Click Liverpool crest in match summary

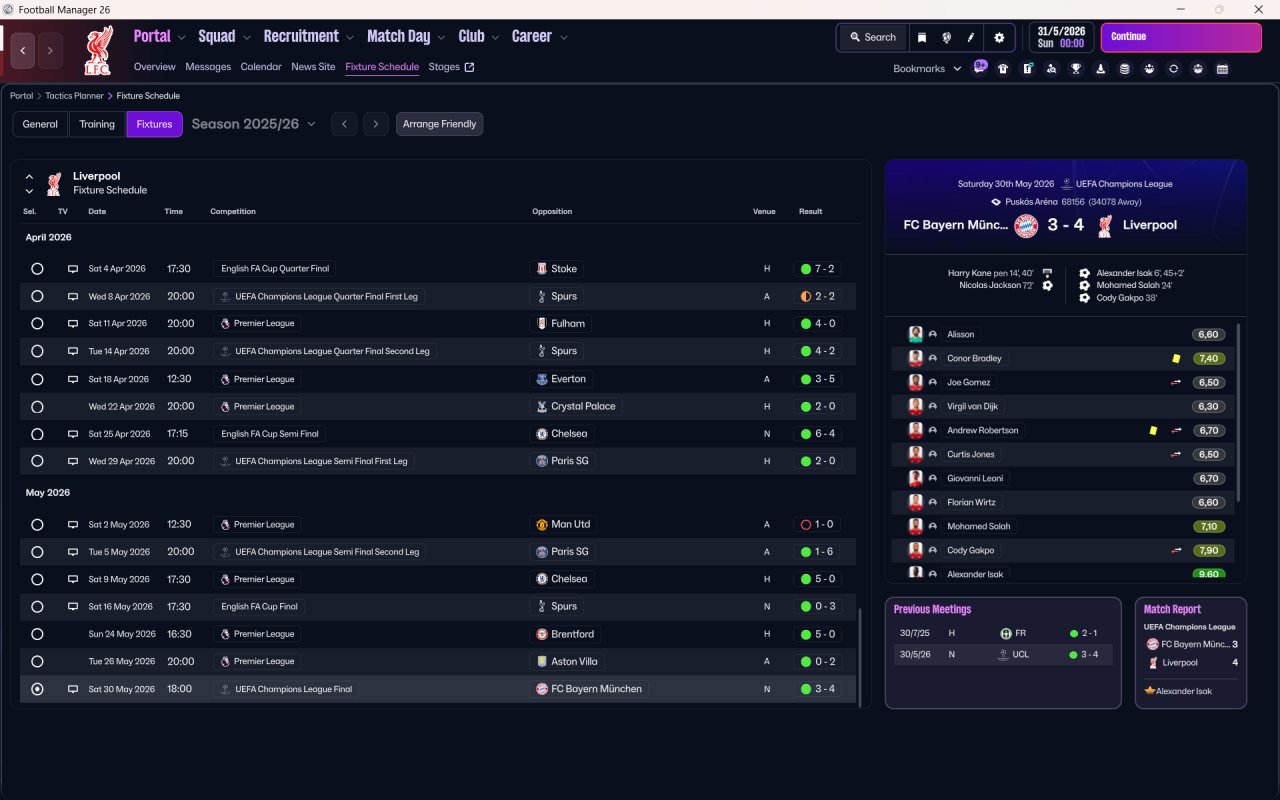coord(1104,225)
